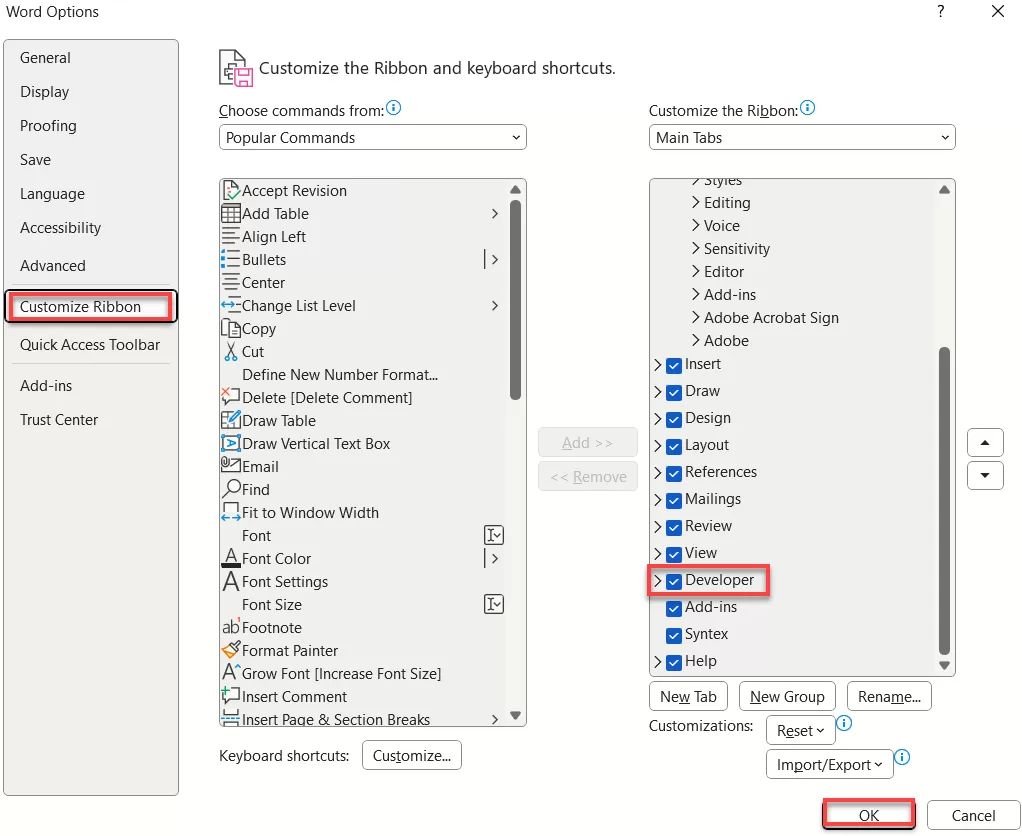
Task: Select the Format Painter brush icon
Action: [230, 651]
